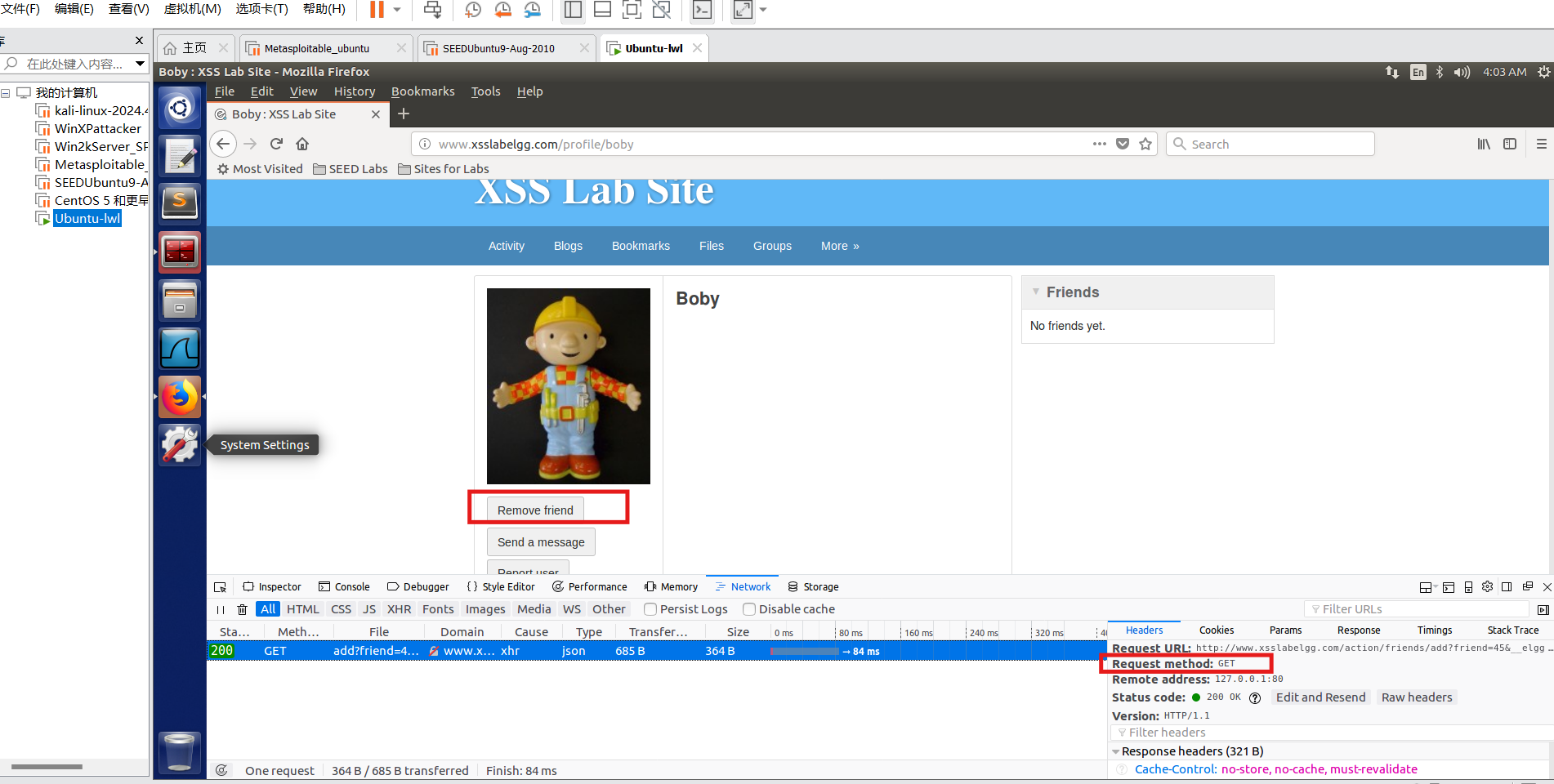The width and height of the screenshot is (1554, 784).
Task: Enable Disable cache checkbox
Action: coord(749,609)
